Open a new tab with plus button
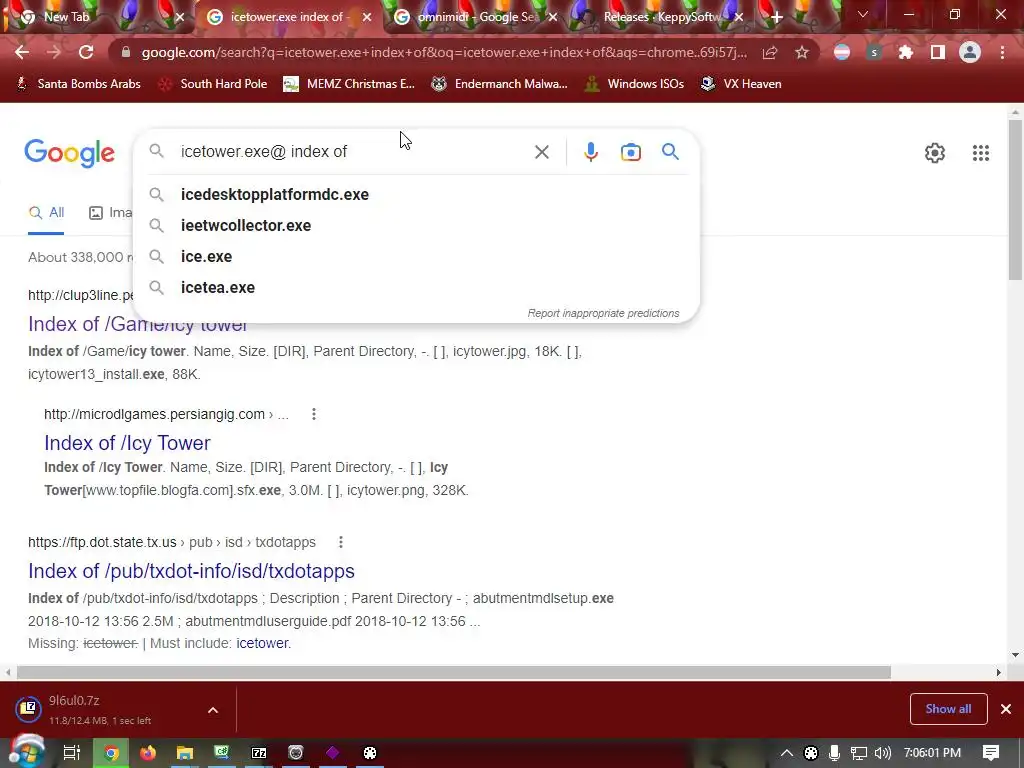1024x768 pixels. click(x=776, y=17)
